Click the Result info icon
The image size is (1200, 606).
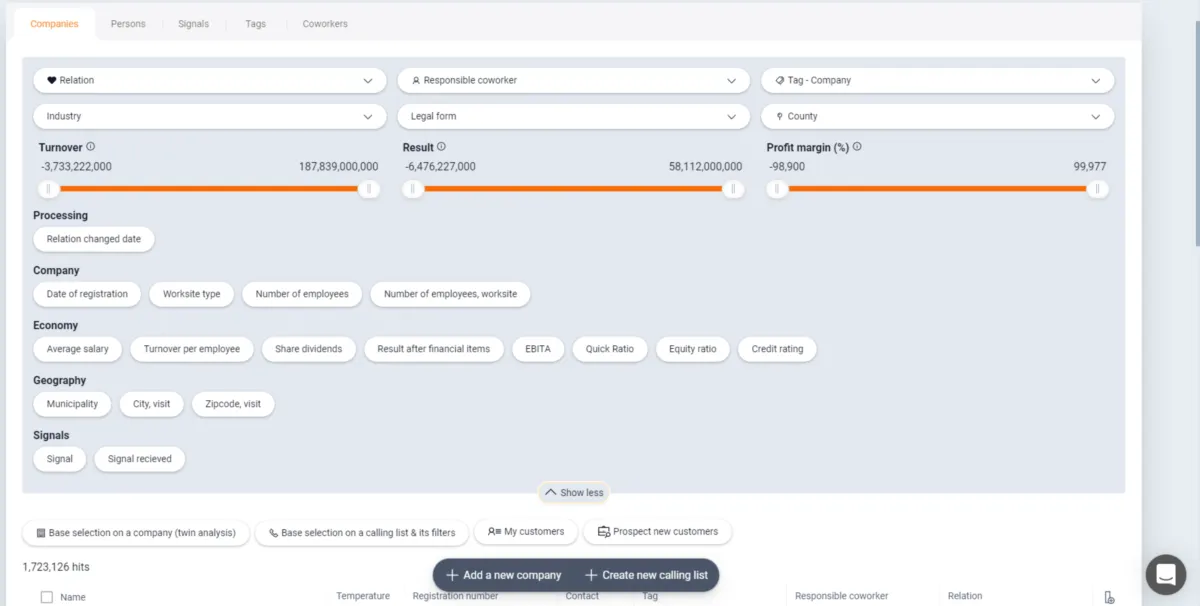tap(442, 147)
